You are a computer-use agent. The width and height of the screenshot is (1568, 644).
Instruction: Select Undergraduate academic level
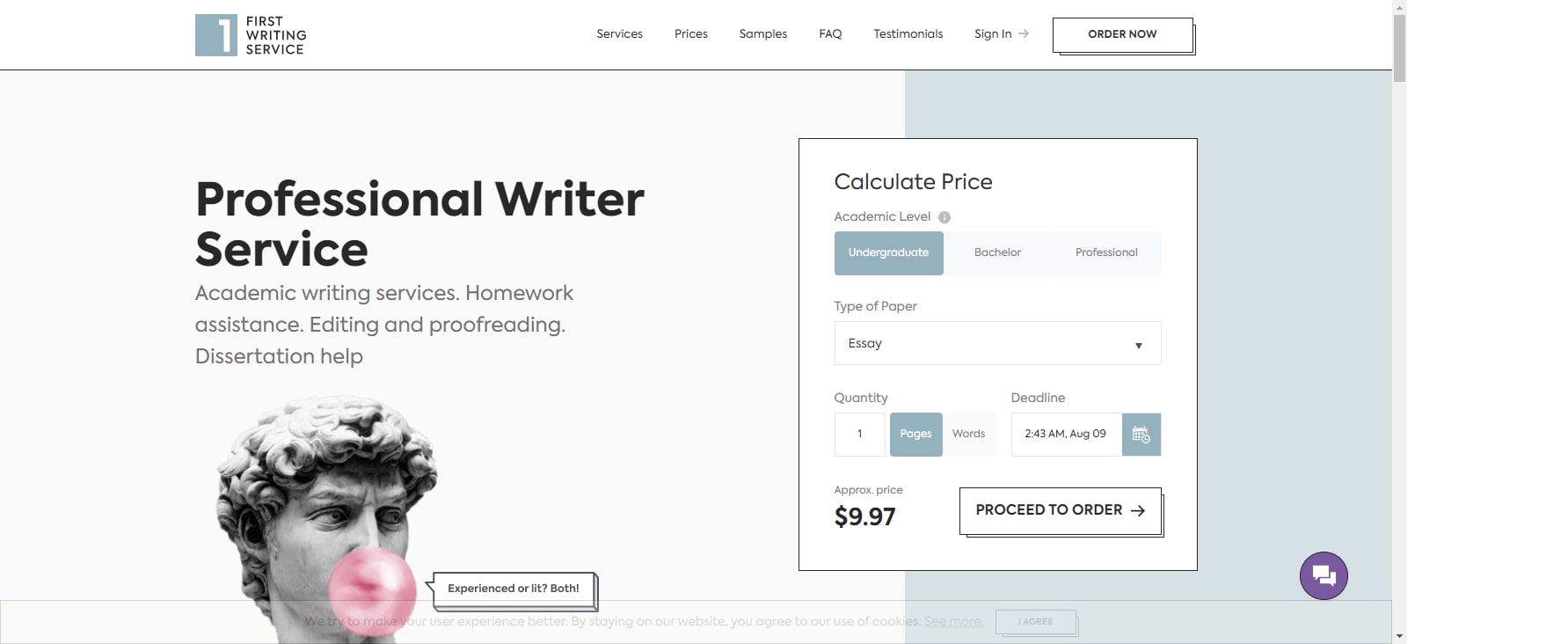pos(888,253)
